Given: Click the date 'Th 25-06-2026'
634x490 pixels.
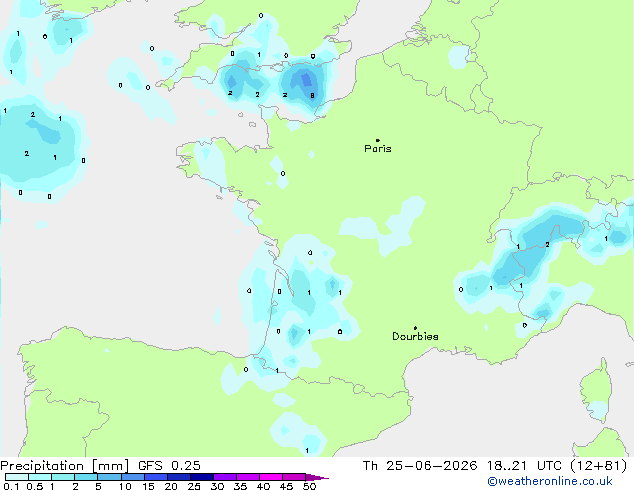Looking at the screenshot, I should (x=420, y=466).
